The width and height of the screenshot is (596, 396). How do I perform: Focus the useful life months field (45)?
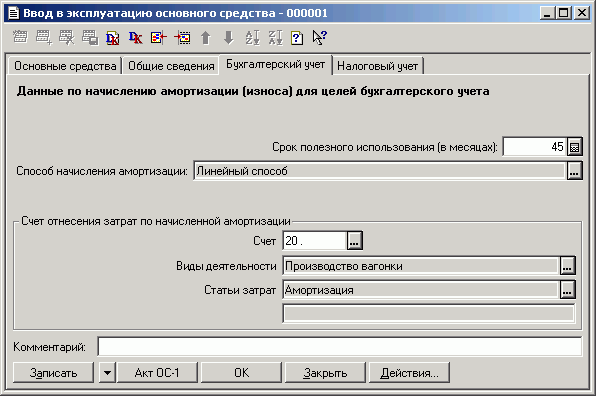(x=535, y=147)
